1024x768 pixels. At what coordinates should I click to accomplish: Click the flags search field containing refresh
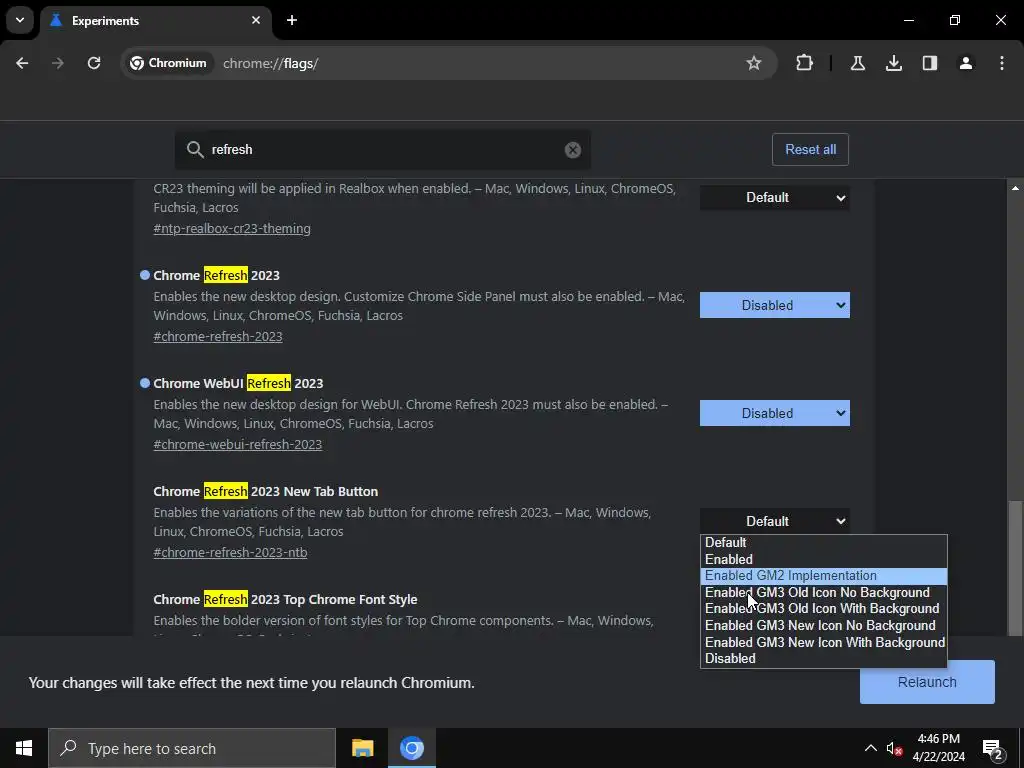pyautogui.click(x=383, y=150)
